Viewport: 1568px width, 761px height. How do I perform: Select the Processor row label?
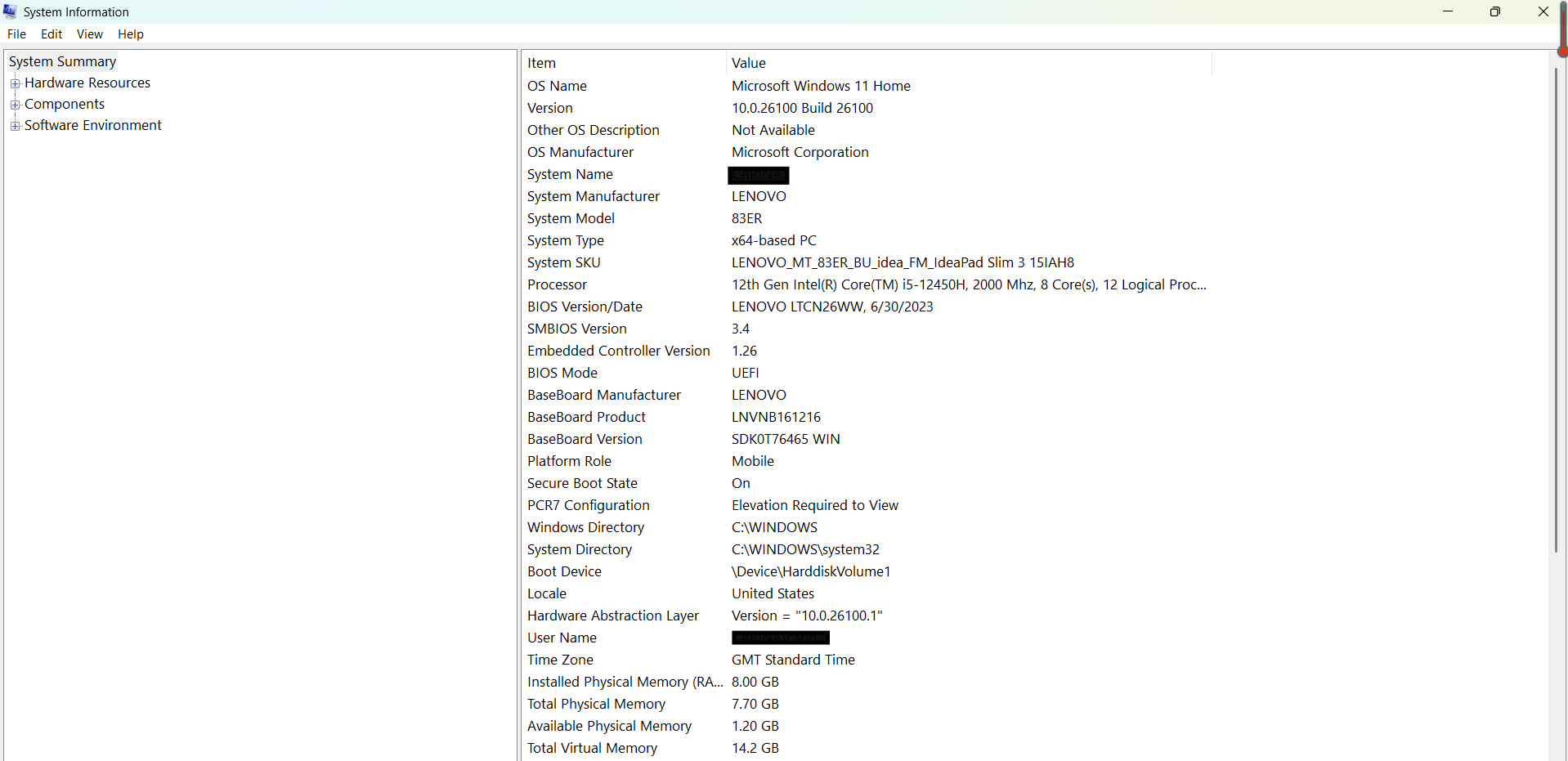557,284
